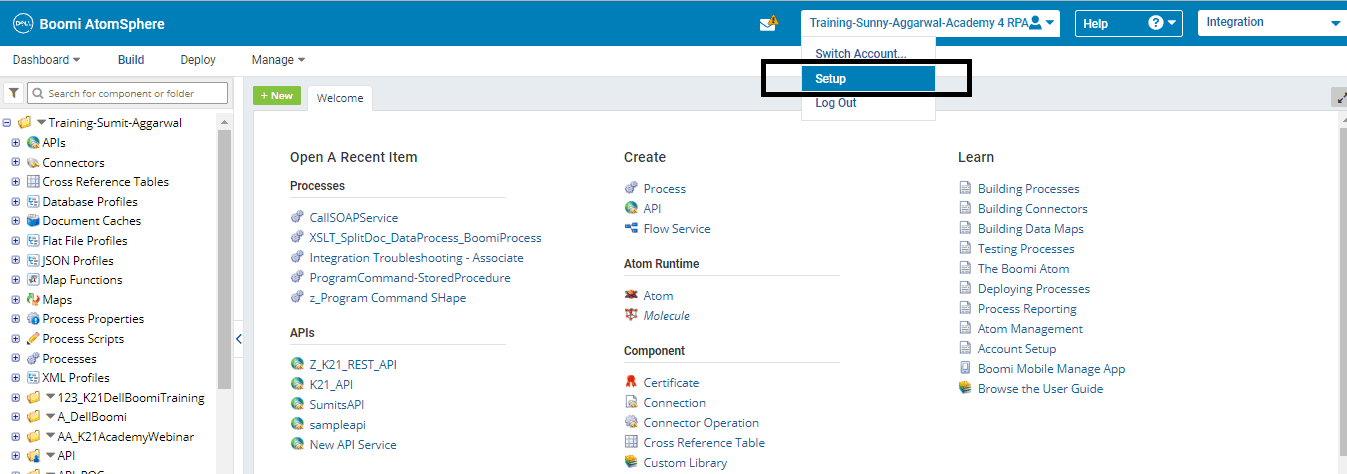Open the Help dropdown menu
Image resolution: width=1347 pixels, height=474 pixels.
1128,23
